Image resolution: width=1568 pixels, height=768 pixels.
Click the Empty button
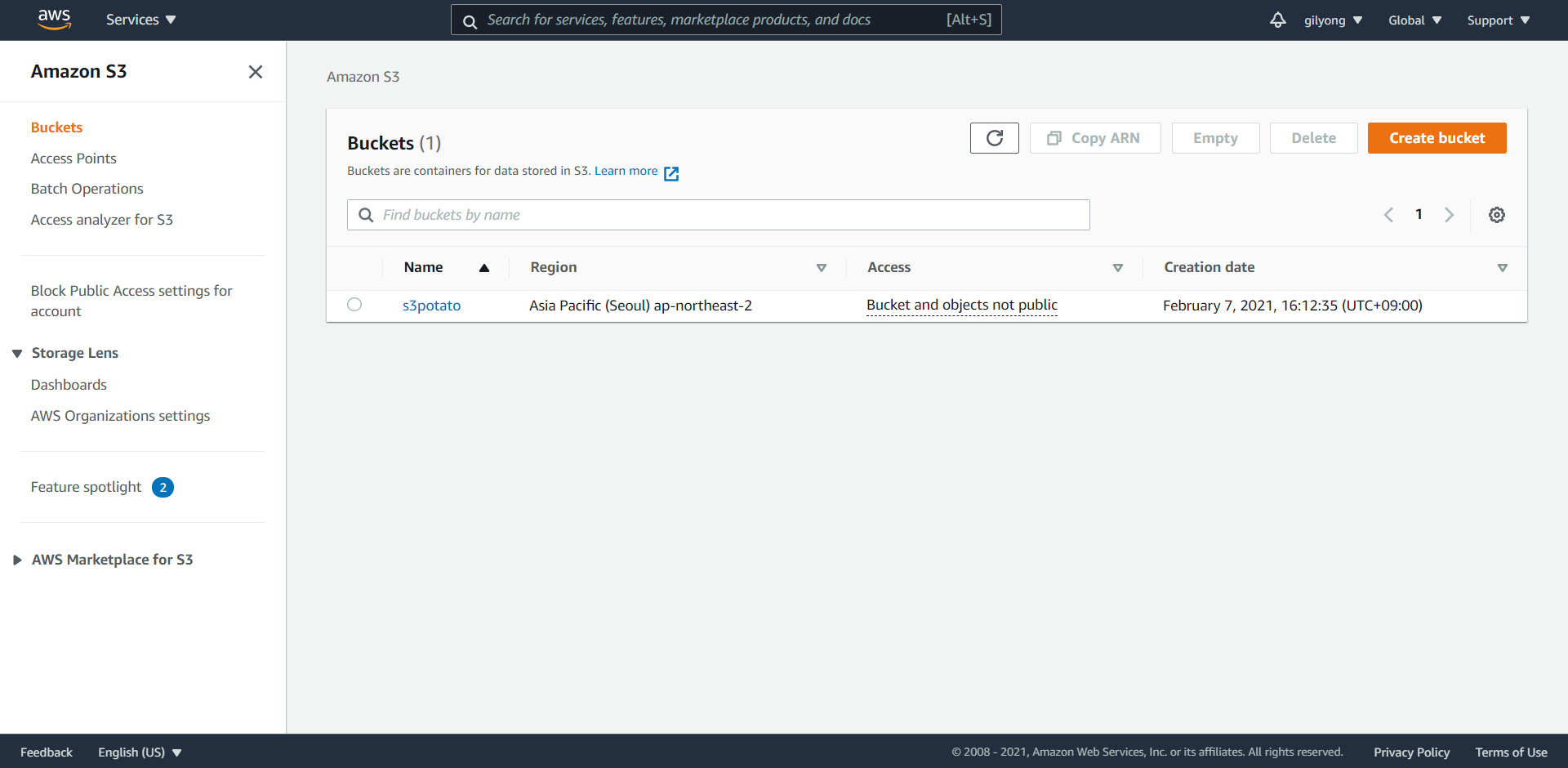(x=1215, y=138)
